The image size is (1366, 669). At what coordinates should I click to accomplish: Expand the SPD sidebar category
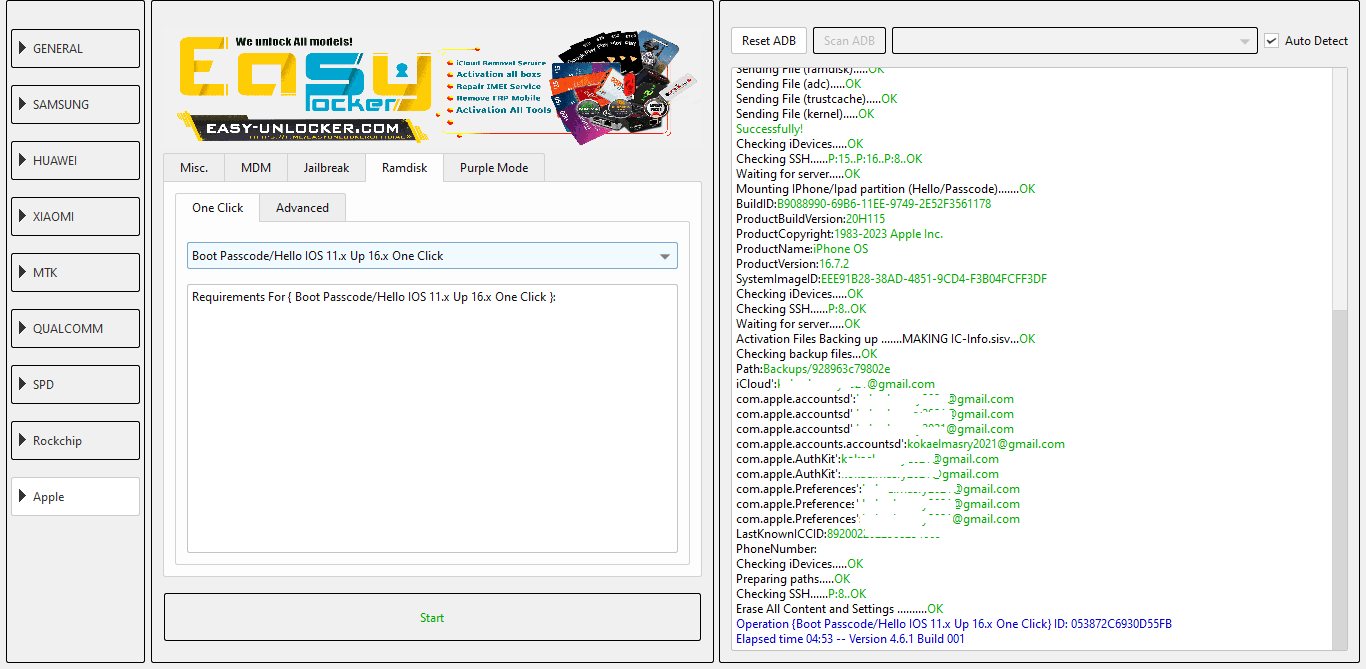75,384
